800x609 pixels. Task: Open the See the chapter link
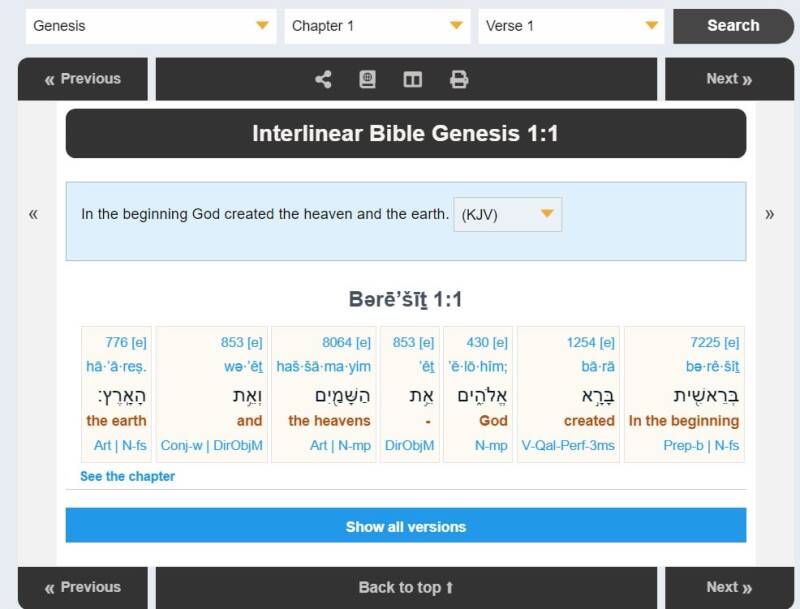pyautogui.click(x=127, y=476)
